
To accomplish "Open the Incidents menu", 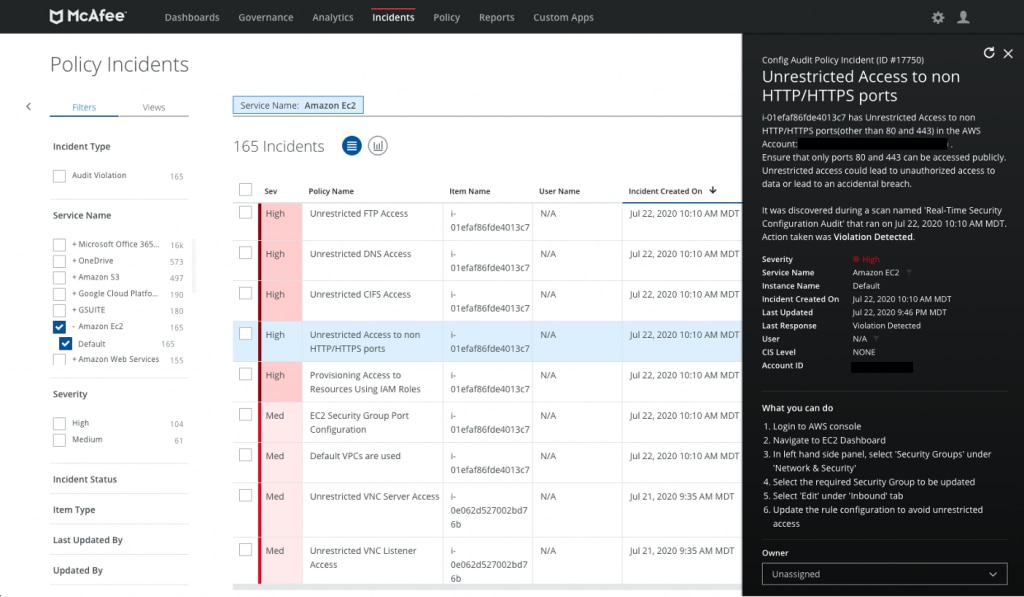I will (393, 18).
